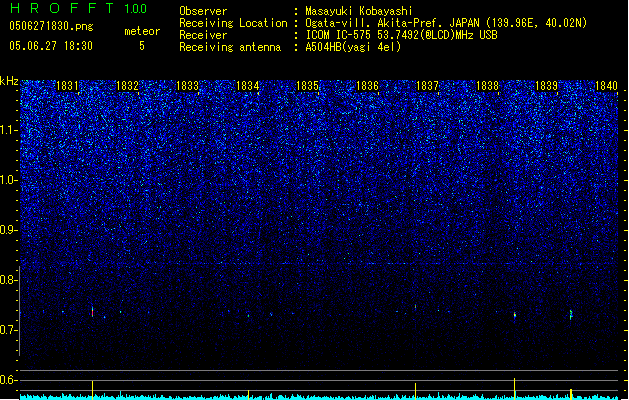Image resolution: width=629 pixels, height=400 pixels.
Task: Click time marker 1836
Action: (x=367, y=86)
